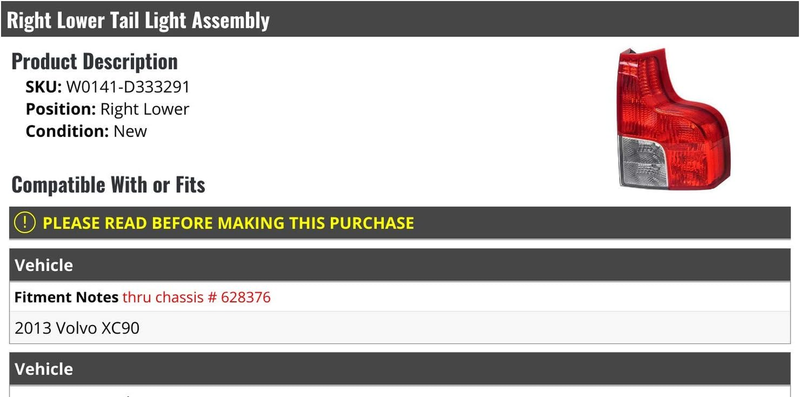Click the Position value Right Lower
Viewport: 800px width, 397px height.
tap(145, 109)
